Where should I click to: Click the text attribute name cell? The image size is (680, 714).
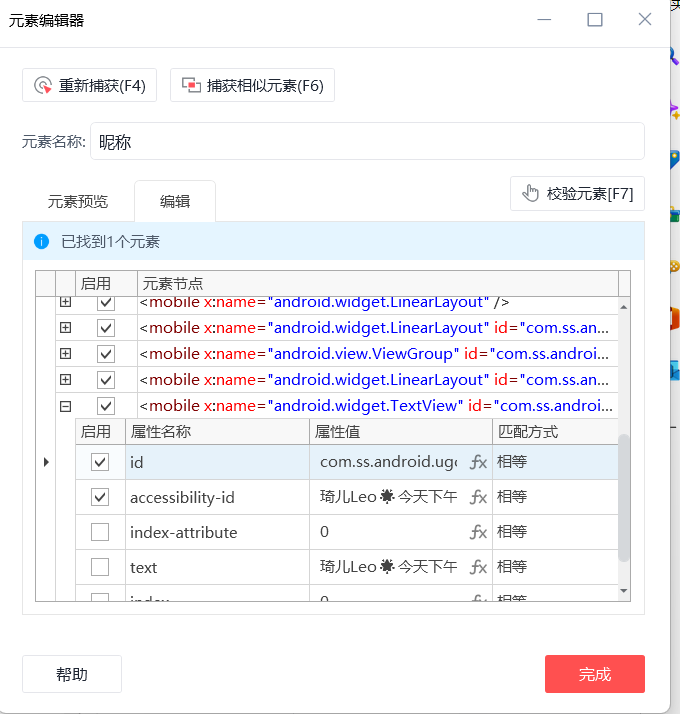tap(217, 567)
